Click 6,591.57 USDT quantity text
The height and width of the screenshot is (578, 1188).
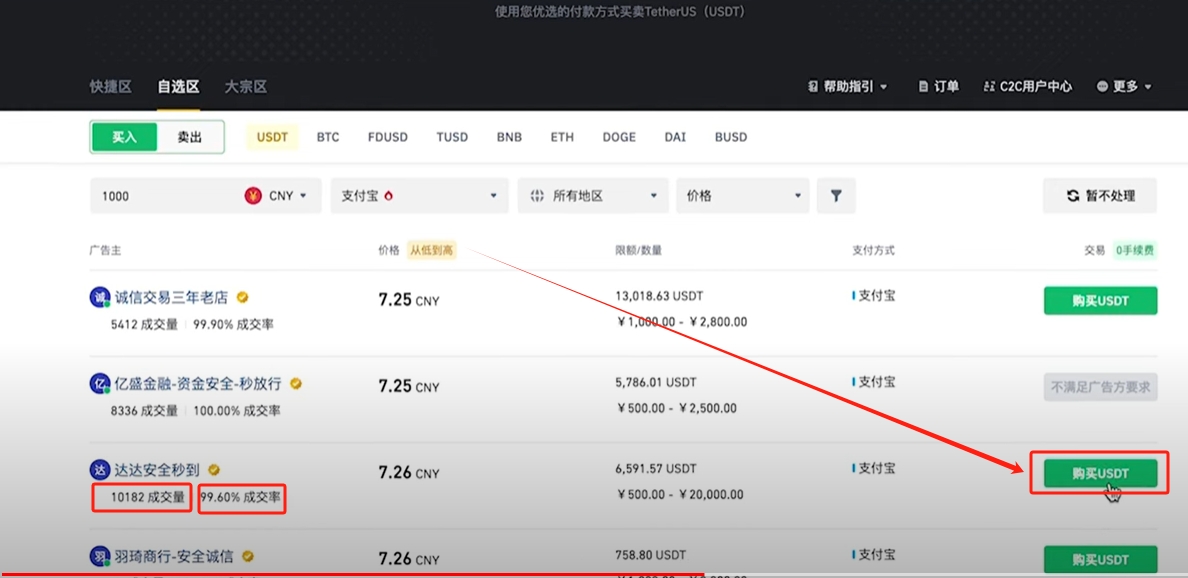[x=656, y=469]
